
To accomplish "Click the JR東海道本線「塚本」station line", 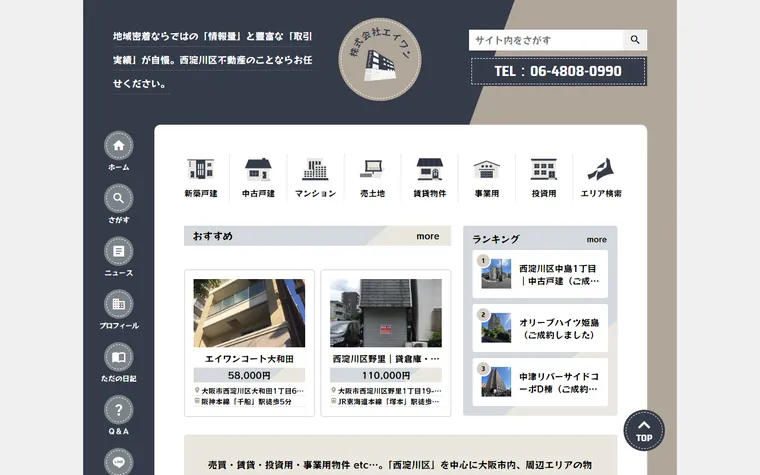I will (386, 401).
